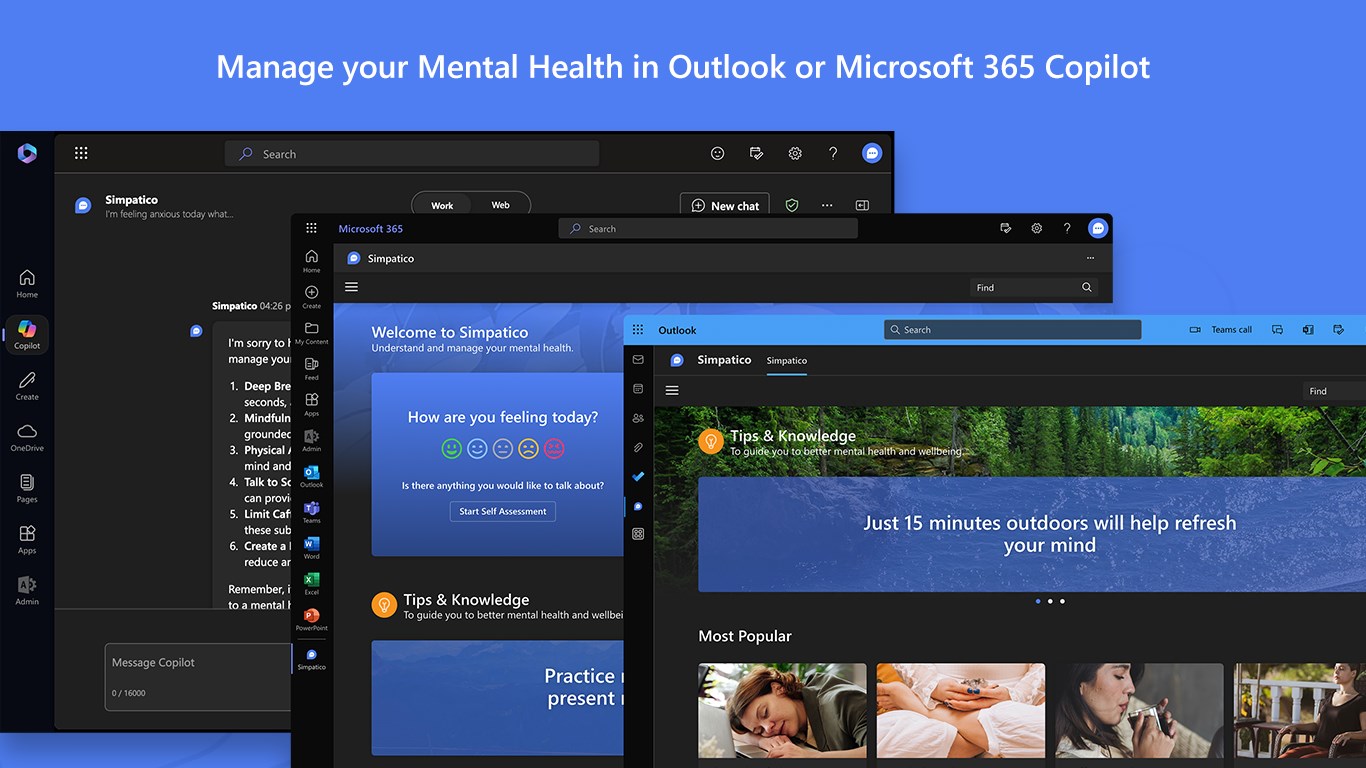
Task: Open the sleeping woman Most Popular thumbnail
Action: (783, 710)
